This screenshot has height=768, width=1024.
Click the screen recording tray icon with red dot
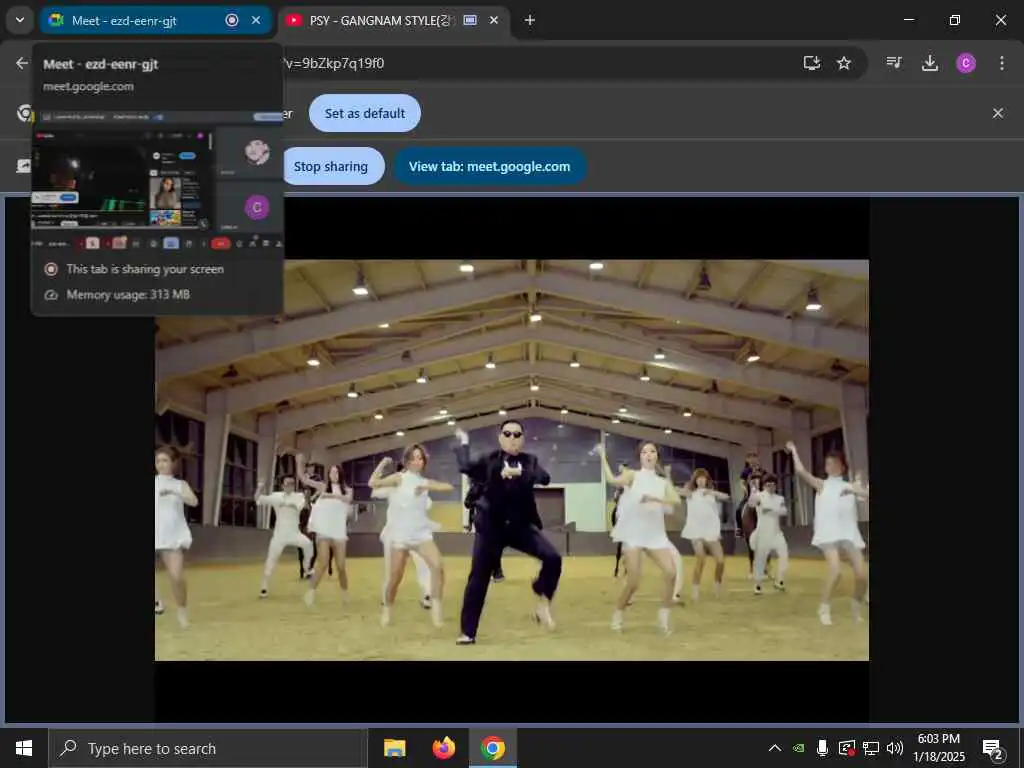click(846, 748)
